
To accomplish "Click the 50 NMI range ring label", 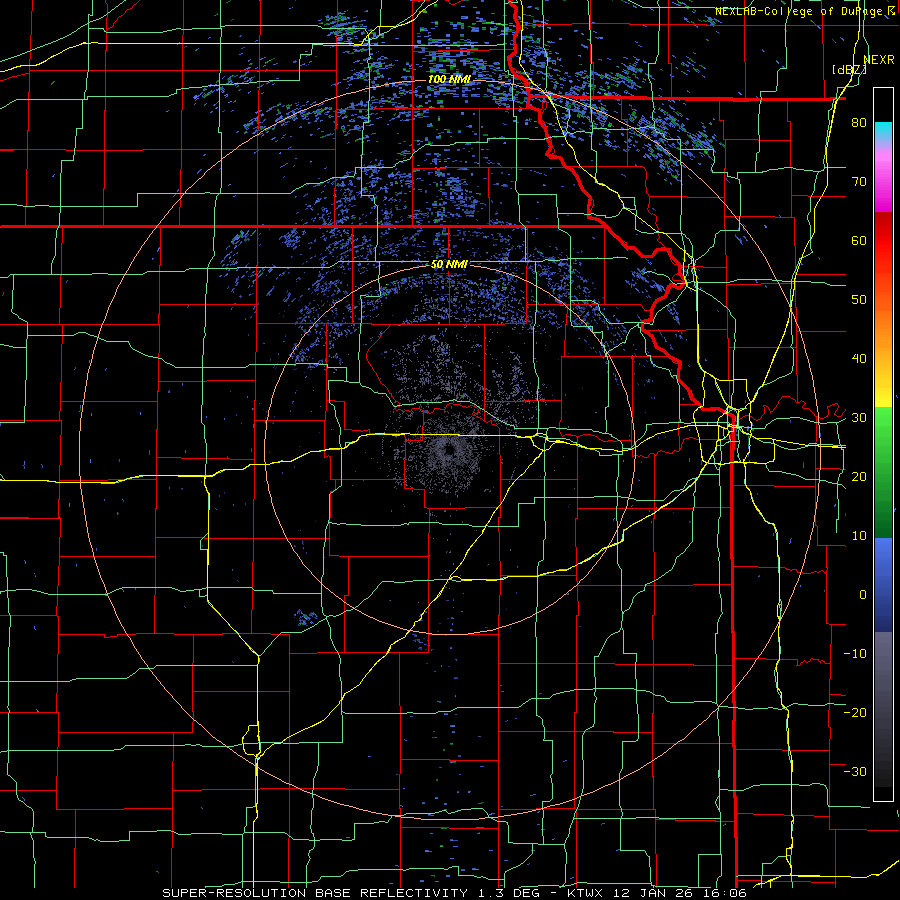I will 449,265.
